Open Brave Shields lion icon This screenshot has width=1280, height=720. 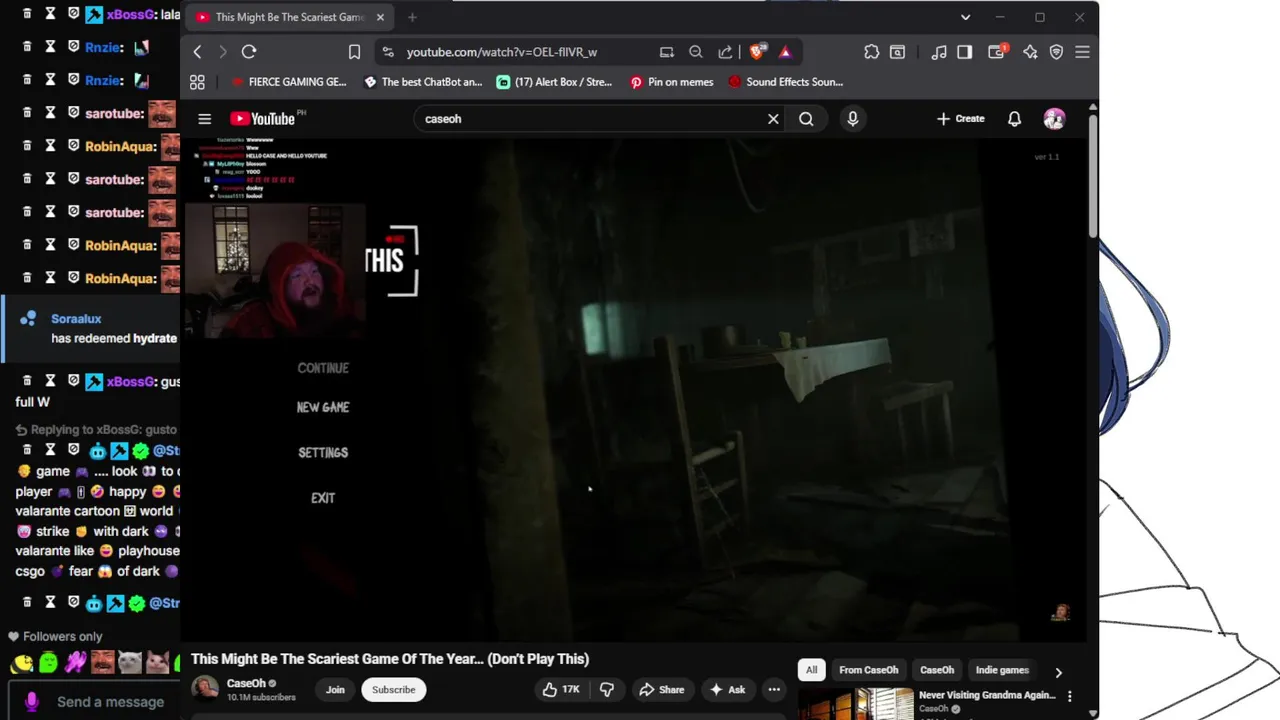pos(757,52)
